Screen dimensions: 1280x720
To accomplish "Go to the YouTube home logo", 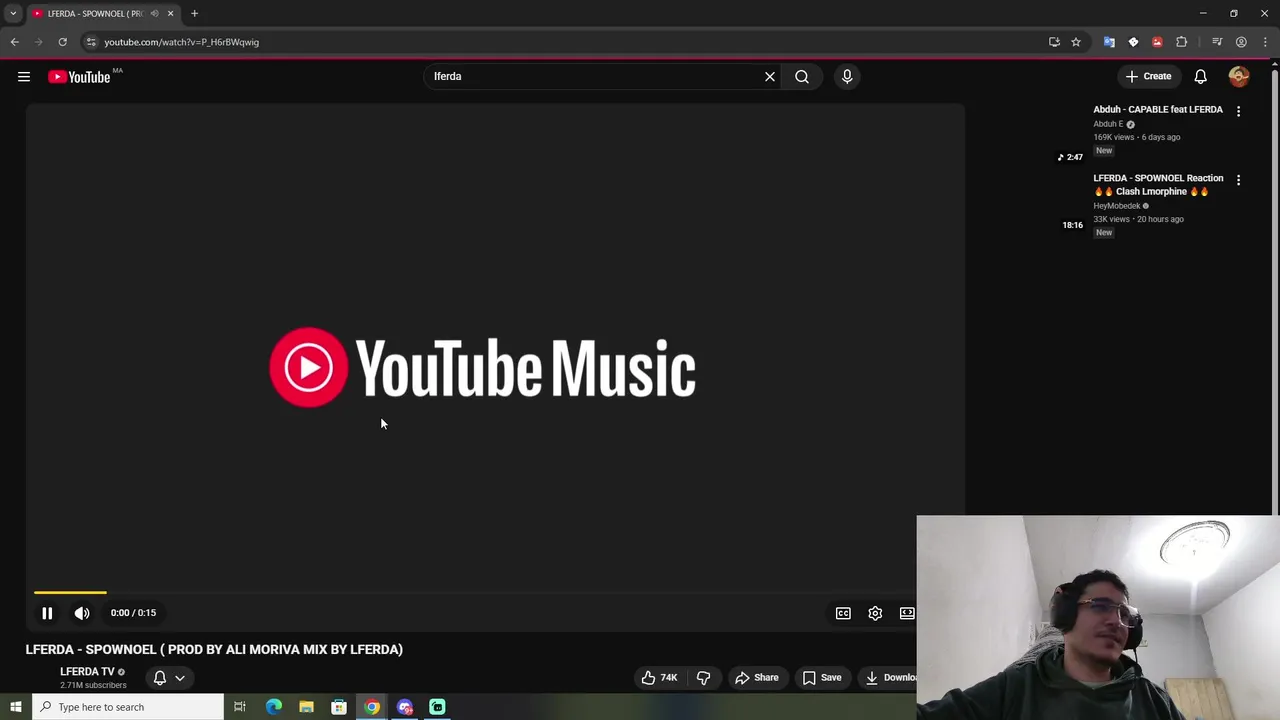I will point(79,77).
